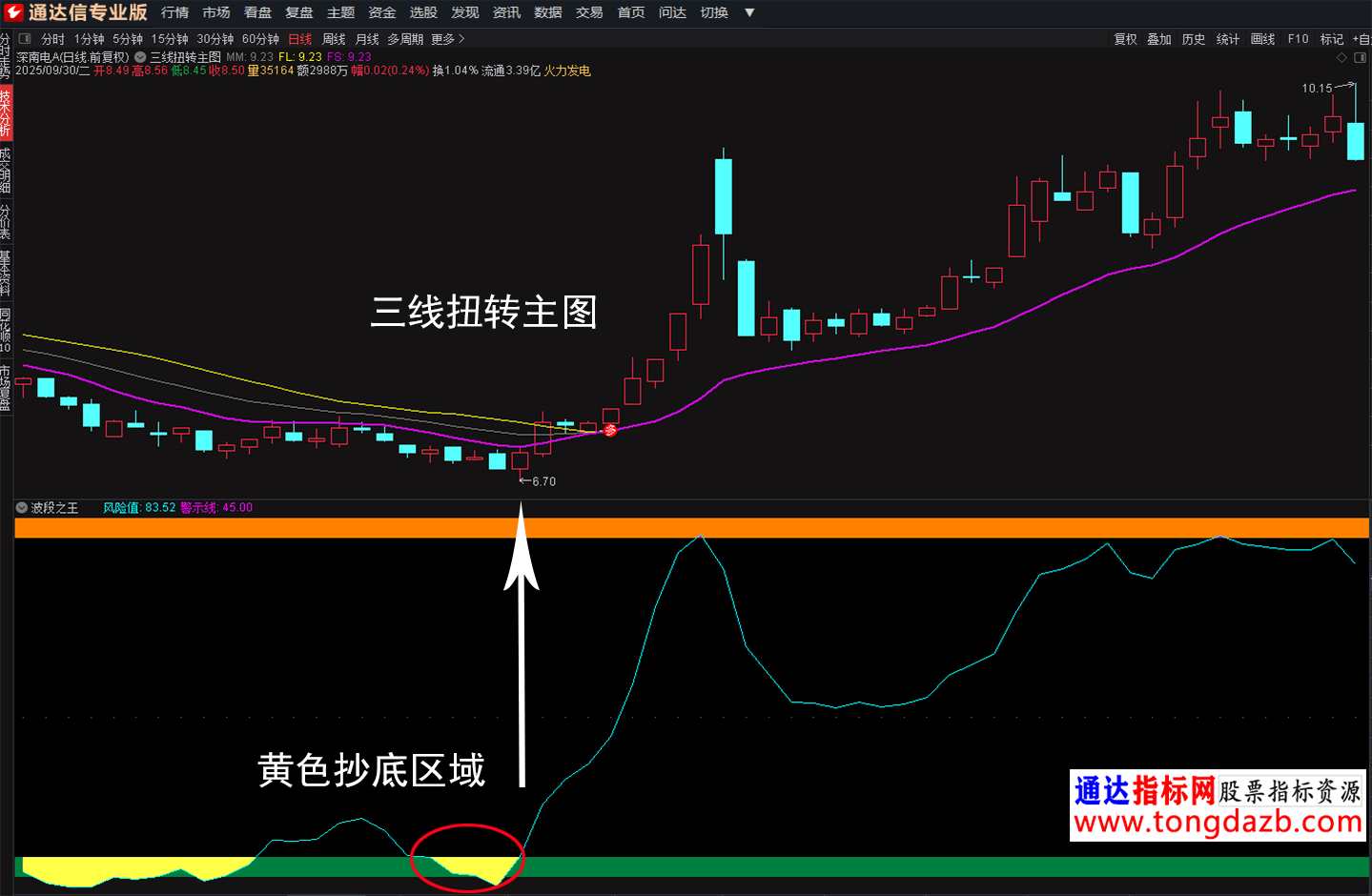The image size is (1372, 896).
Task: Open the 画线 drawing tools
Action: click(x=1263, y=39)
